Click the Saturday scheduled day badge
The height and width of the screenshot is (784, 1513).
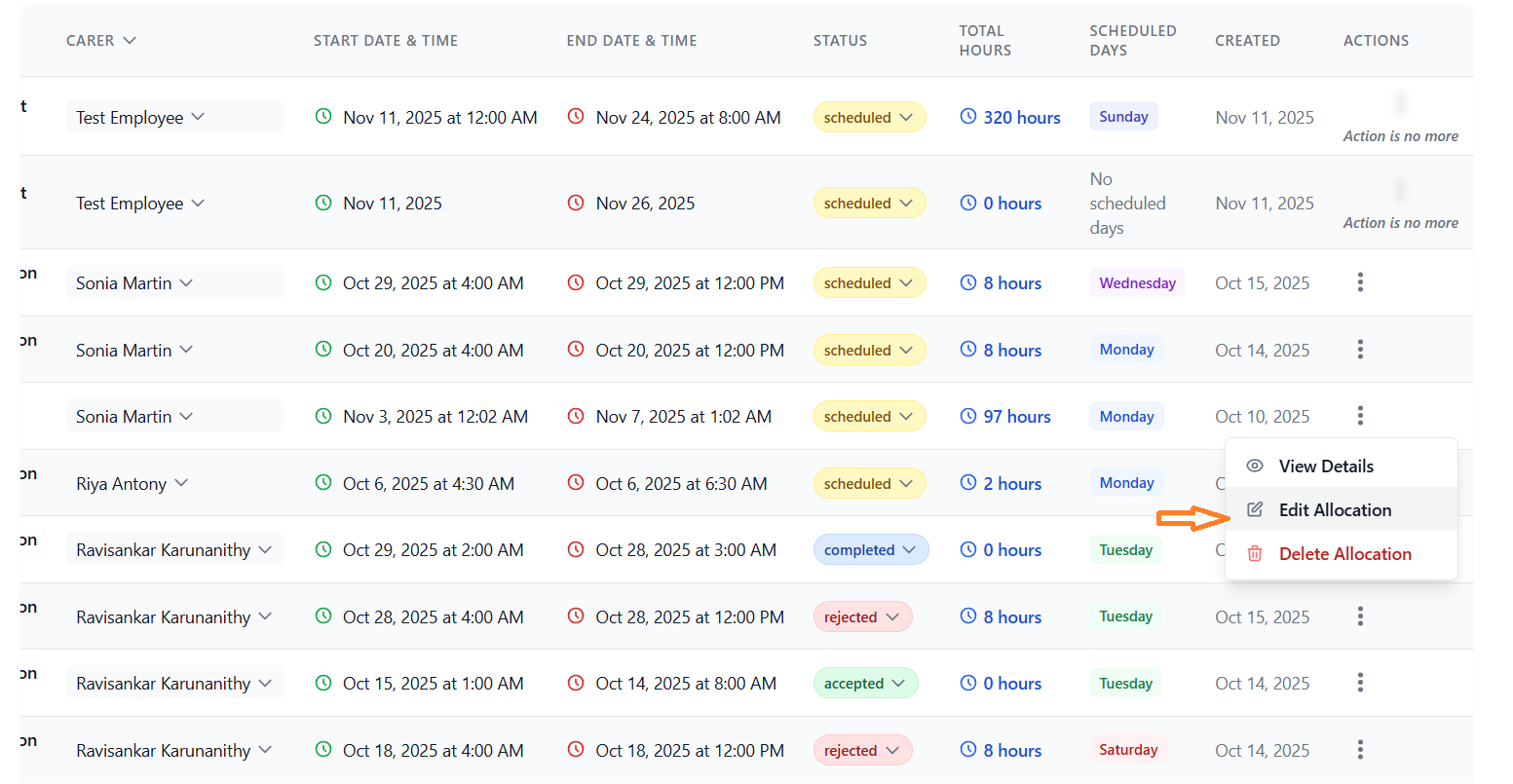[x=1127, y=750]
